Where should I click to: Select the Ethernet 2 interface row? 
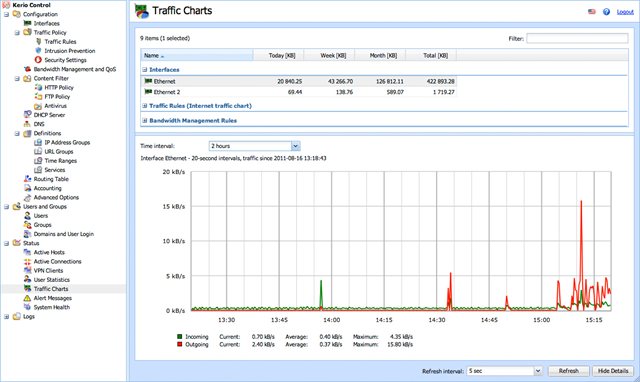(x=299, y=92)
